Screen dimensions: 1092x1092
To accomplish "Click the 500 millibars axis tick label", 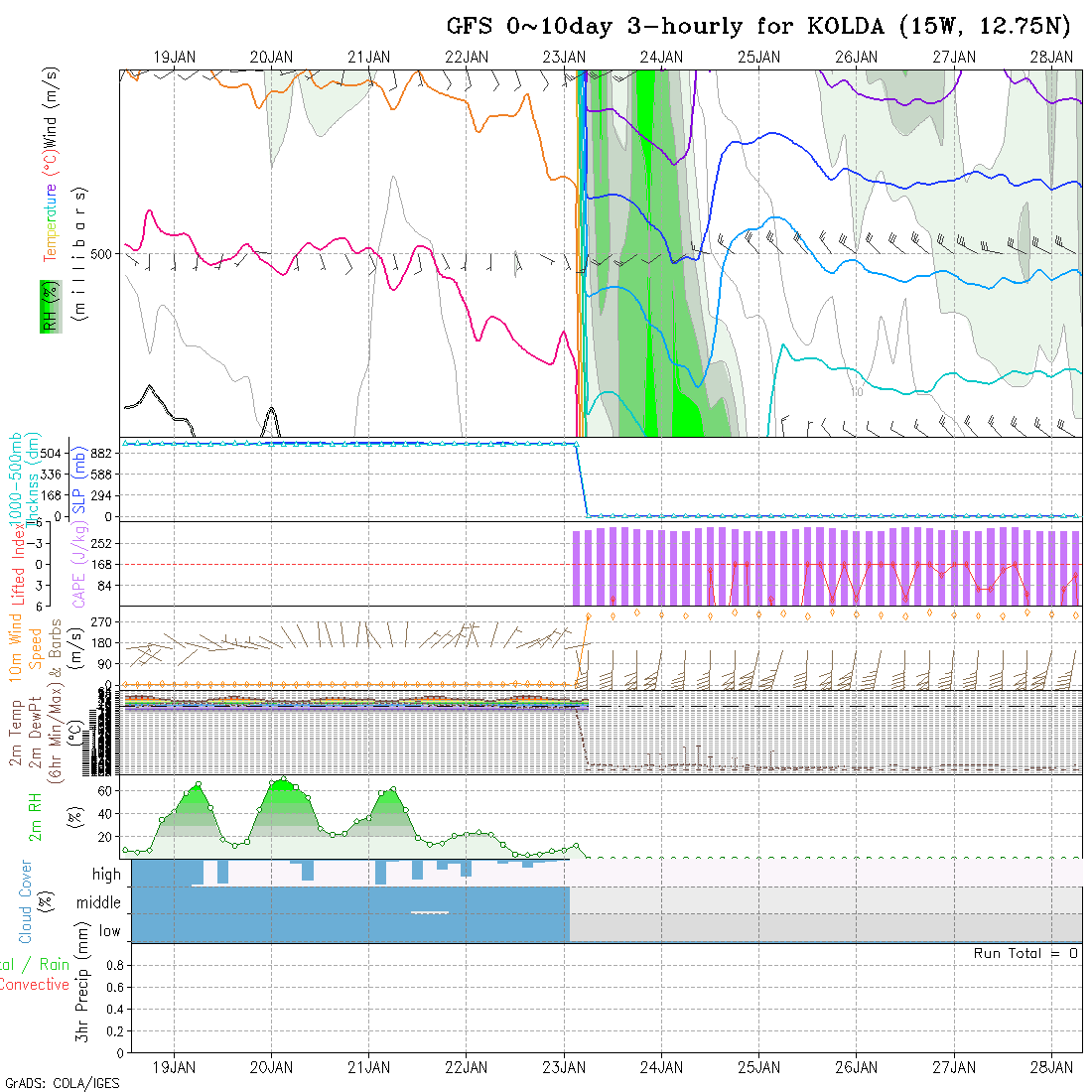I will click(x=101, y=254).
